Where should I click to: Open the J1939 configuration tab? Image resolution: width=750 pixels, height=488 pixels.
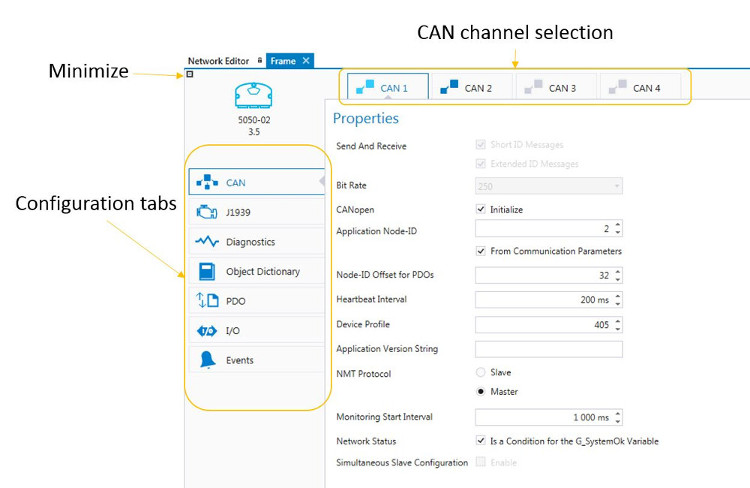pos(256,212)
